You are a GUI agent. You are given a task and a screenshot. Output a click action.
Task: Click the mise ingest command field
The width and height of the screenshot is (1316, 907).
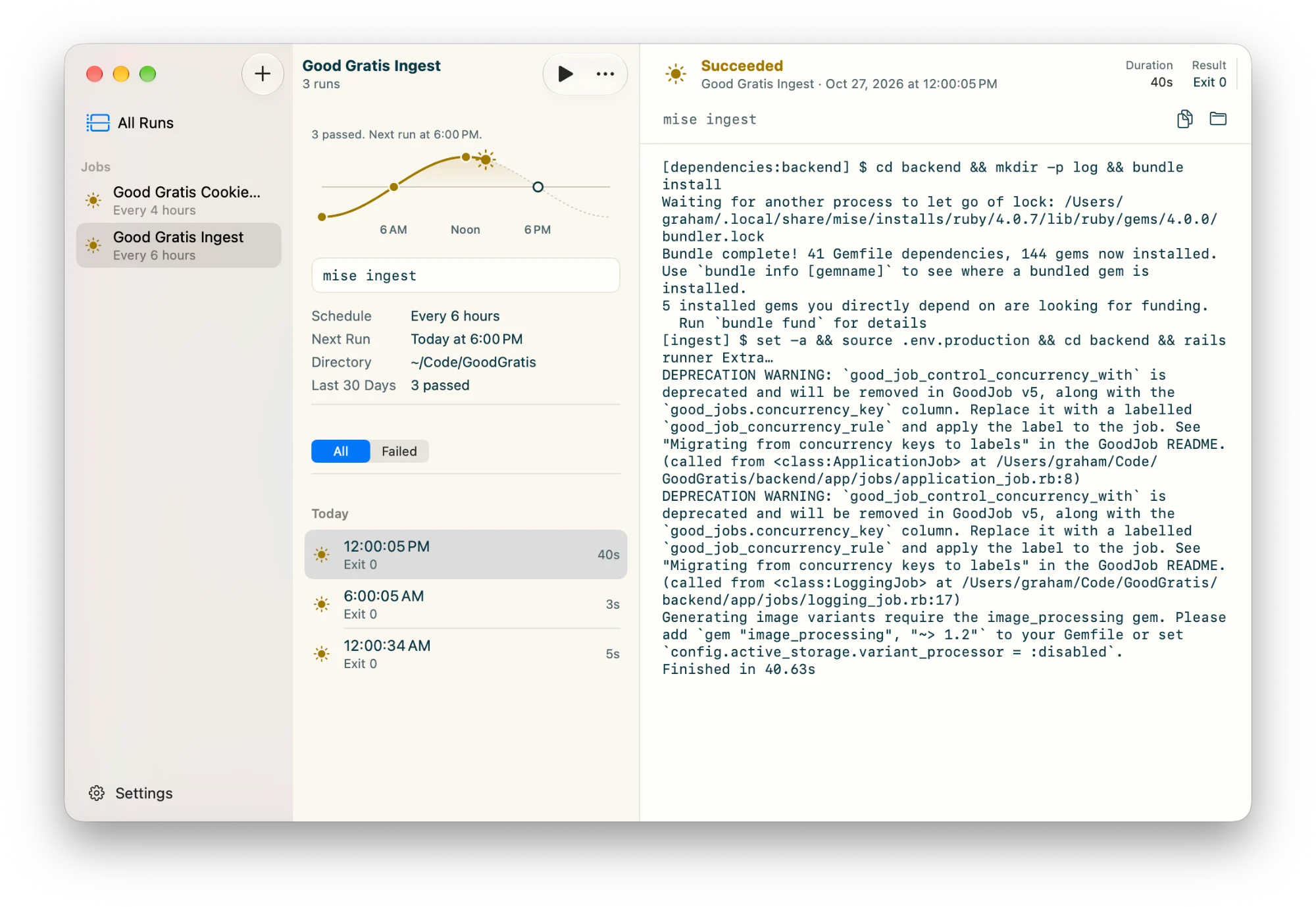[466, 276]
